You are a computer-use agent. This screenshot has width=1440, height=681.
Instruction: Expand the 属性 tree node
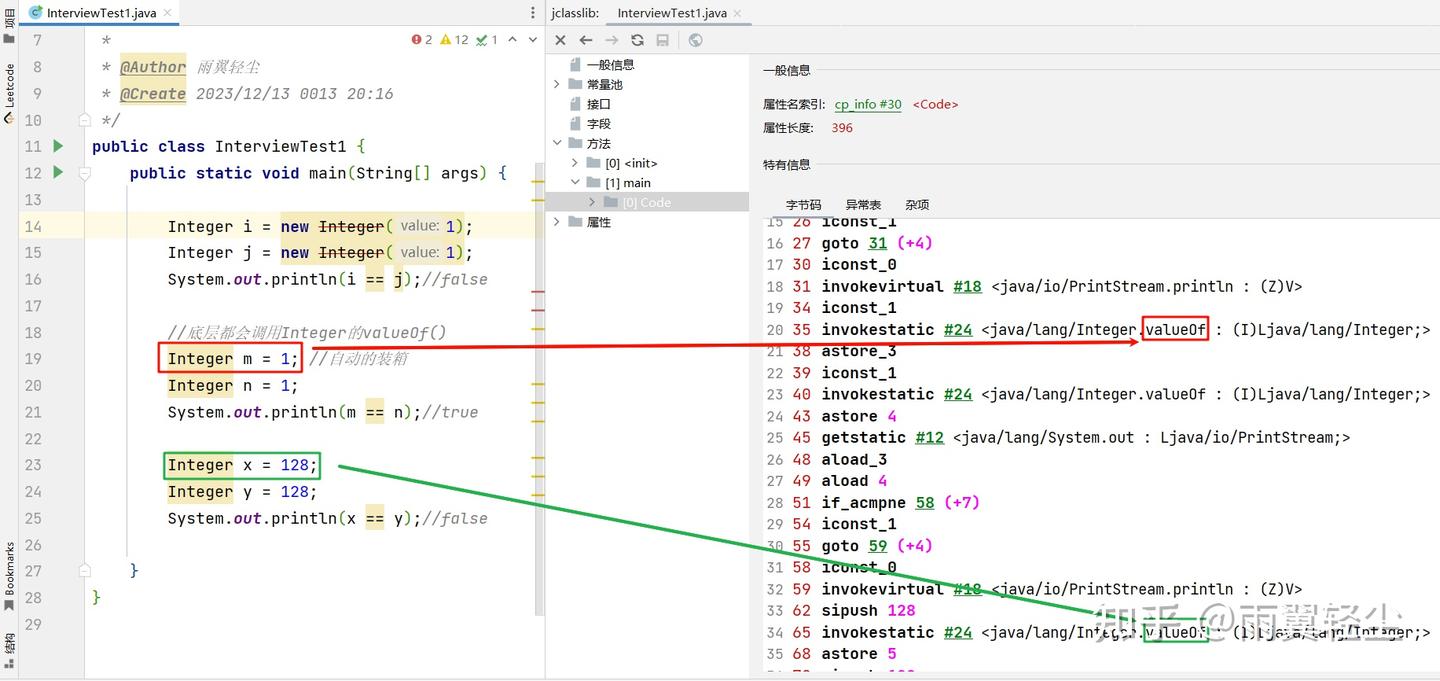pyautogui.click(x=557, y=222)
